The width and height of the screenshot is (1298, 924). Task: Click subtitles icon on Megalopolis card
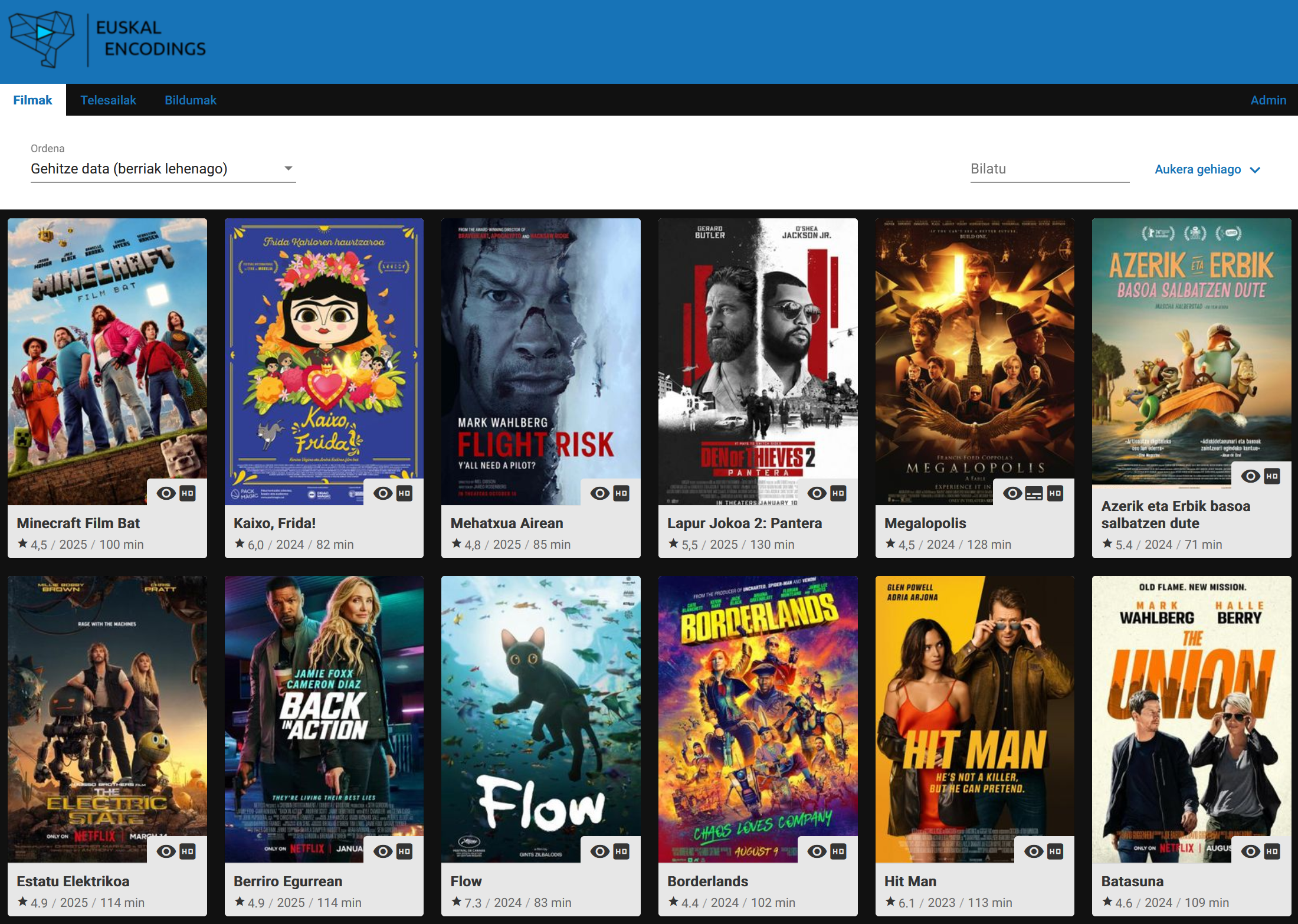pos(1034,493)
